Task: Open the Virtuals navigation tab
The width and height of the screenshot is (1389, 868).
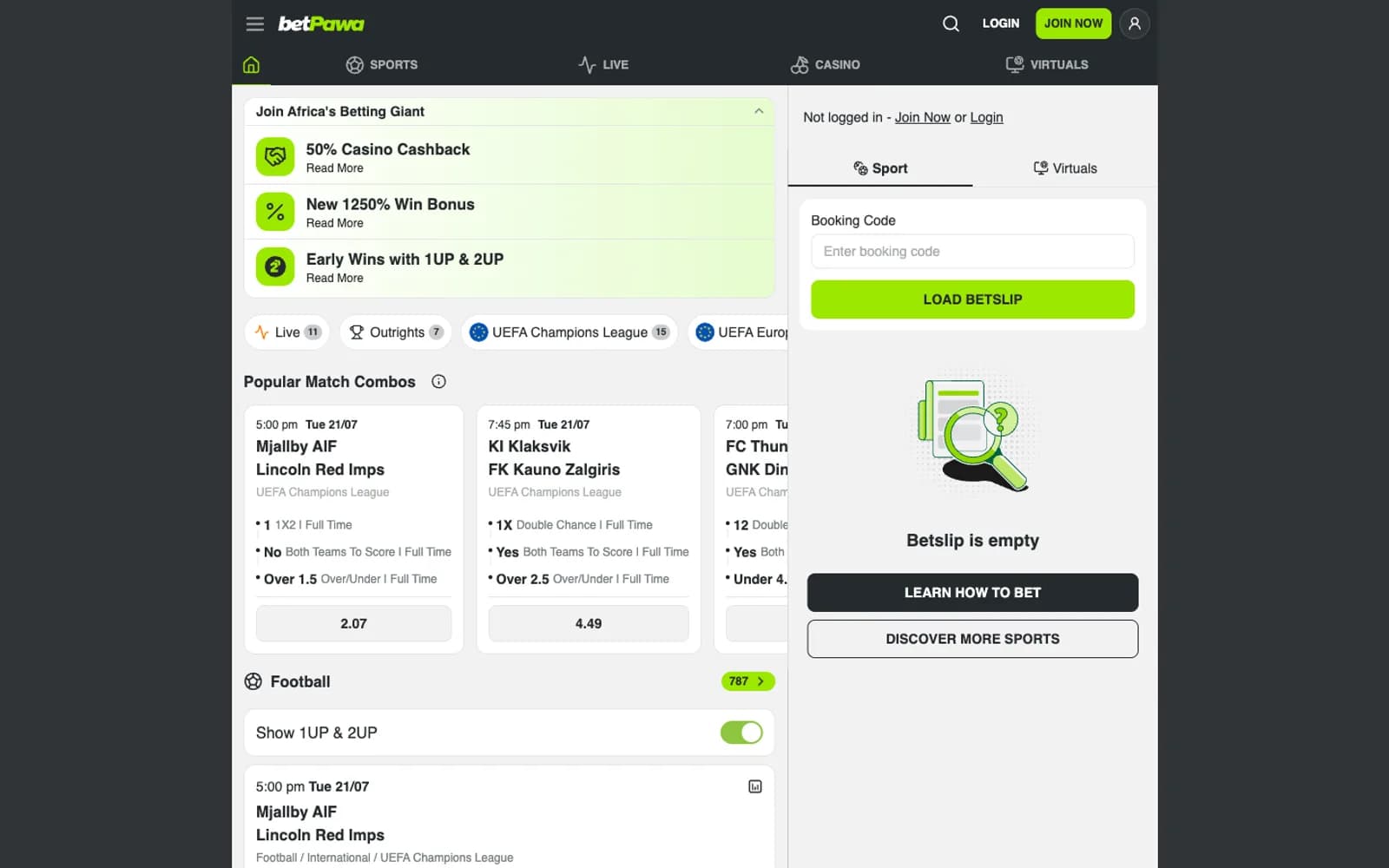Action: (1047, 64)
